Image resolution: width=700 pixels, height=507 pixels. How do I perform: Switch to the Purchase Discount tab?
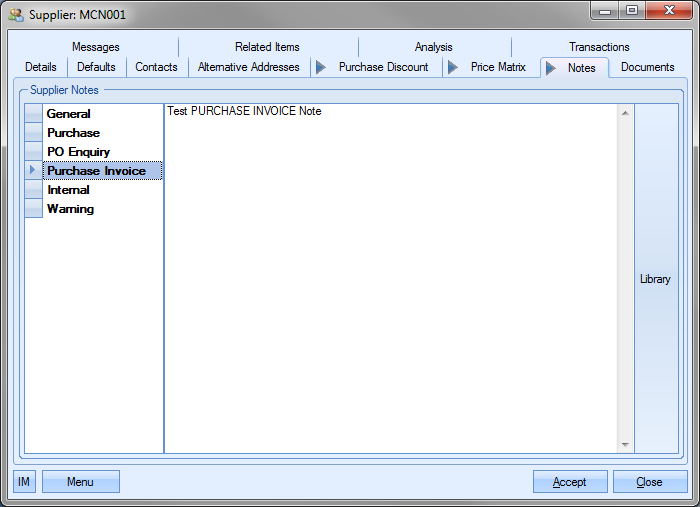[376, 67]
